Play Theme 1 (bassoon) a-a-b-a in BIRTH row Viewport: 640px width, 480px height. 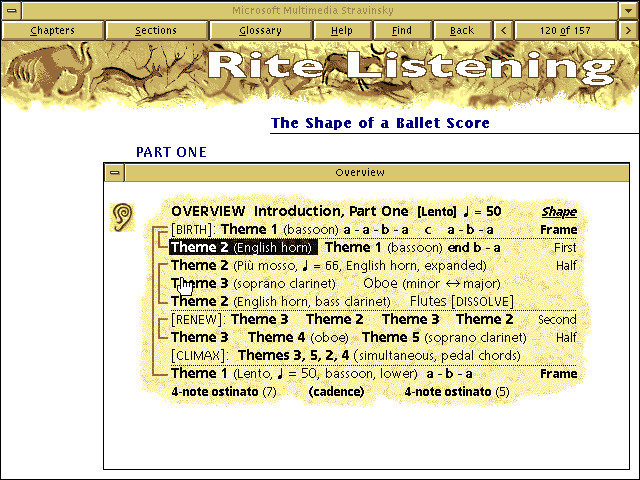(315, 230)
